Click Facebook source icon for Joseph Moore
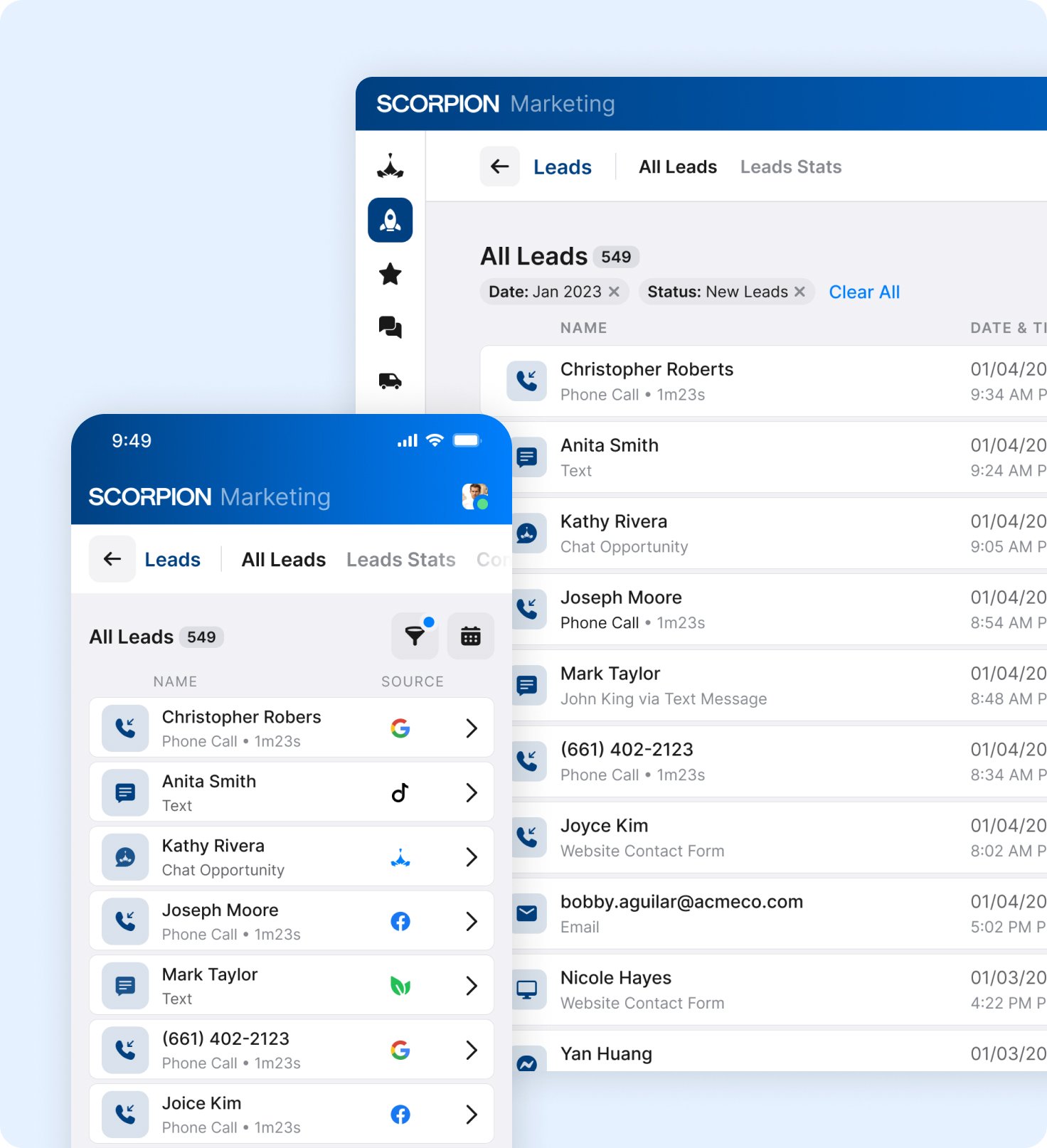Screen dimensions: 1047x1148 coord(400,922)
